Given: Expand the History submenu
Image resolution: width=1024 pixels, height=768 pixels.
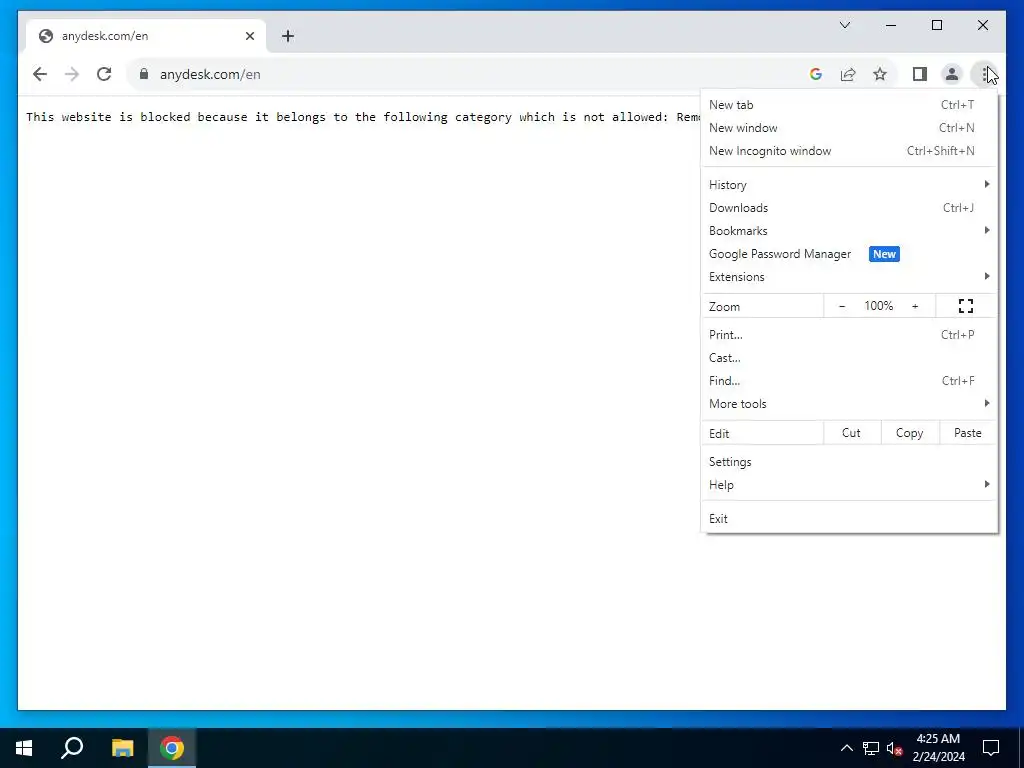Looking at the screenshot, I should click(x=849, y=185).
